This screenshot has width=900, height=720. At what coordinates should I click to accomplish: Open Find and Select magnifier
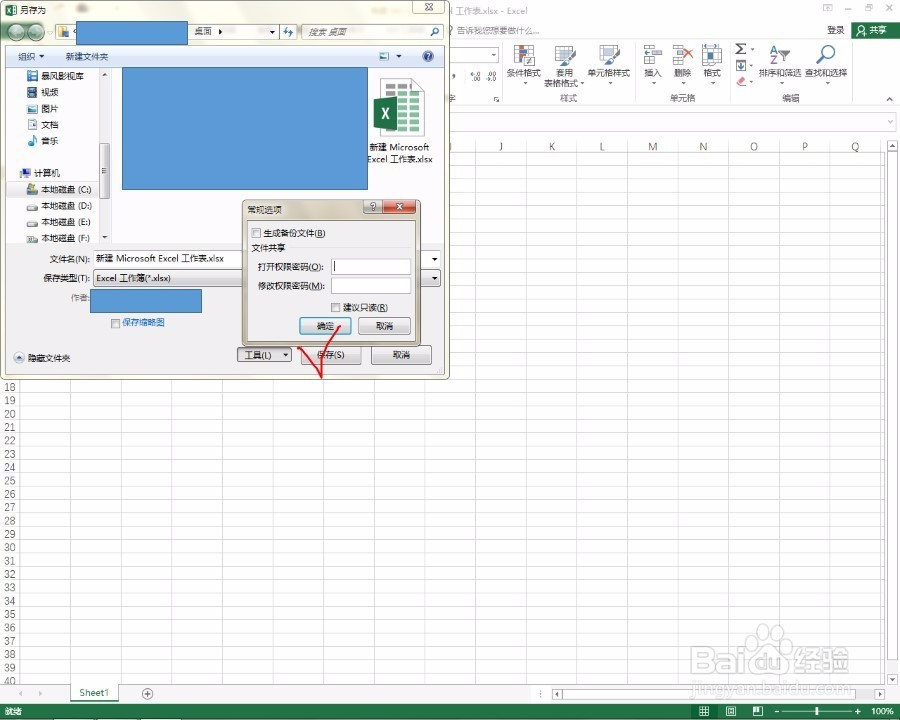click(826, 64)
